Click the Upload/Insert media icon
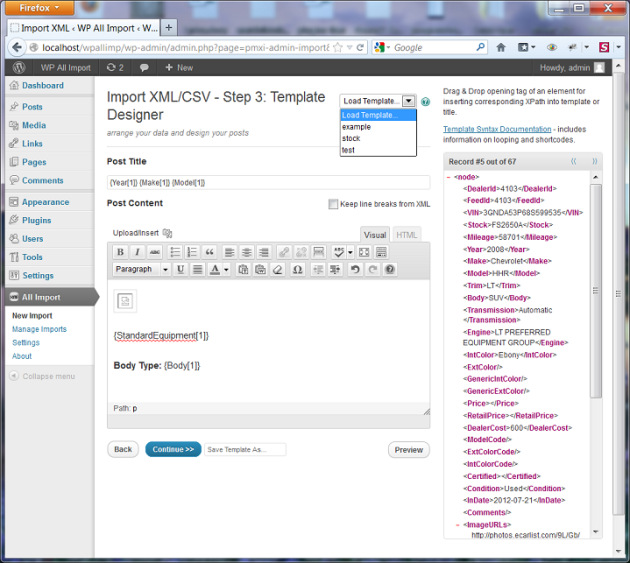630x563 pixels. pyautogui.click(x=168, y=233)
